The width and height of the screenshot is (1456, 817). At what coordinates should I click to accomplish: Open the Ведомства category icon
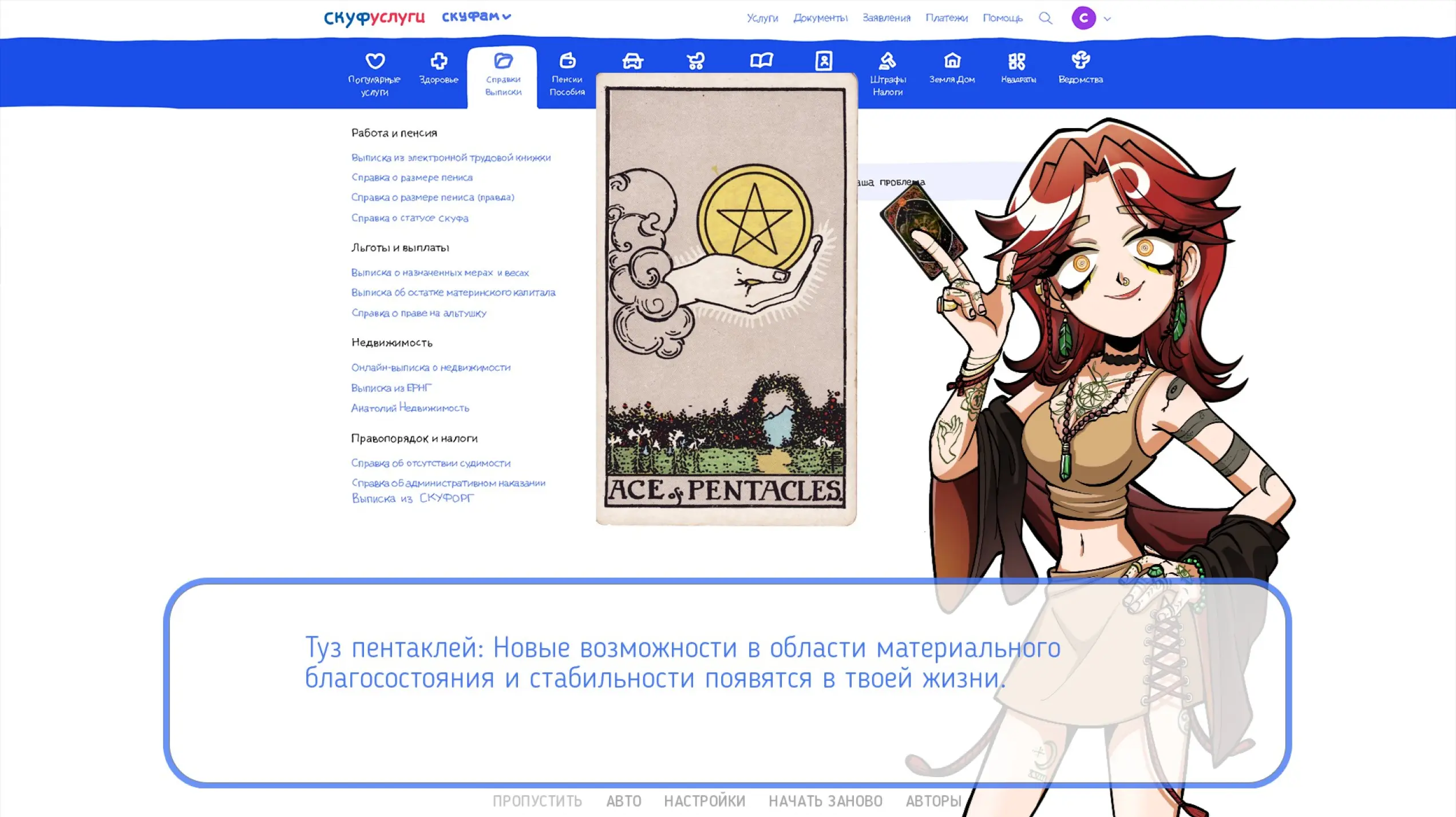pos(1080,61)
